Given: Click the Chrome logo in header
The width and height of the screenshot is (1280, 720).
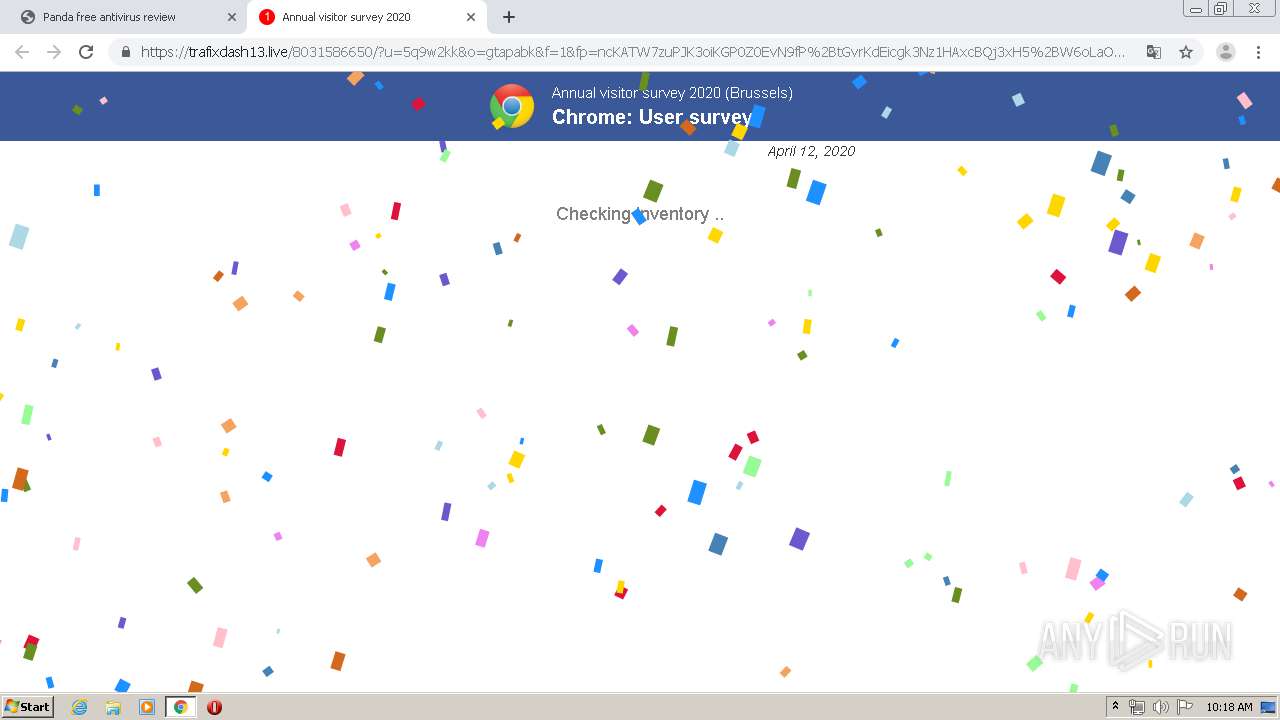Looking at the screenshot, I should click(x=512, y=106).
